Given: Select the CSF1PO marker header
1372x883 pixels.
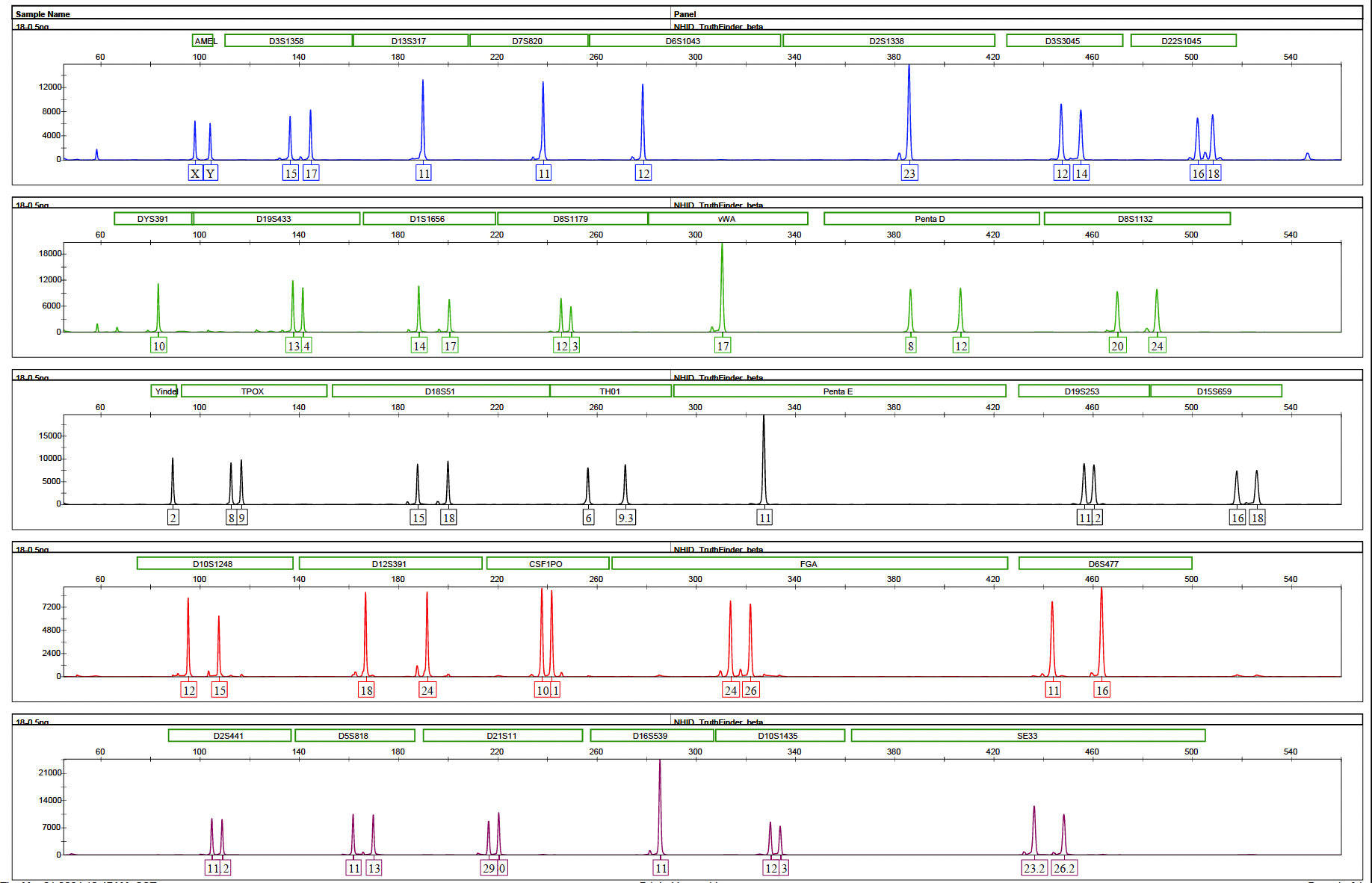Looking at the screenshot, I should point(546,564).
